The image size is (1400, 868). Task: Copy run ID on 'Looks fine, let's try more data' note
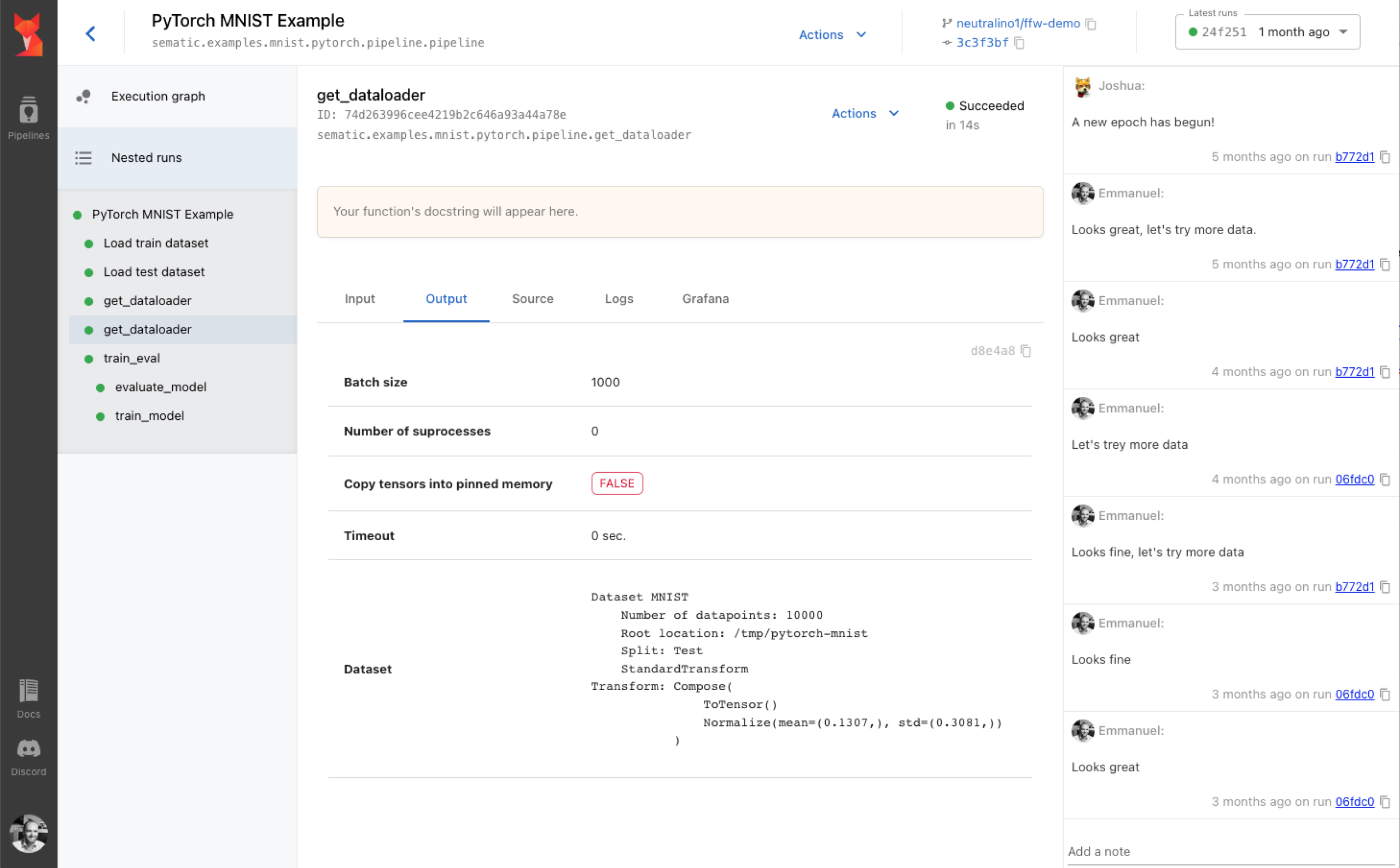coord(1385,587)
